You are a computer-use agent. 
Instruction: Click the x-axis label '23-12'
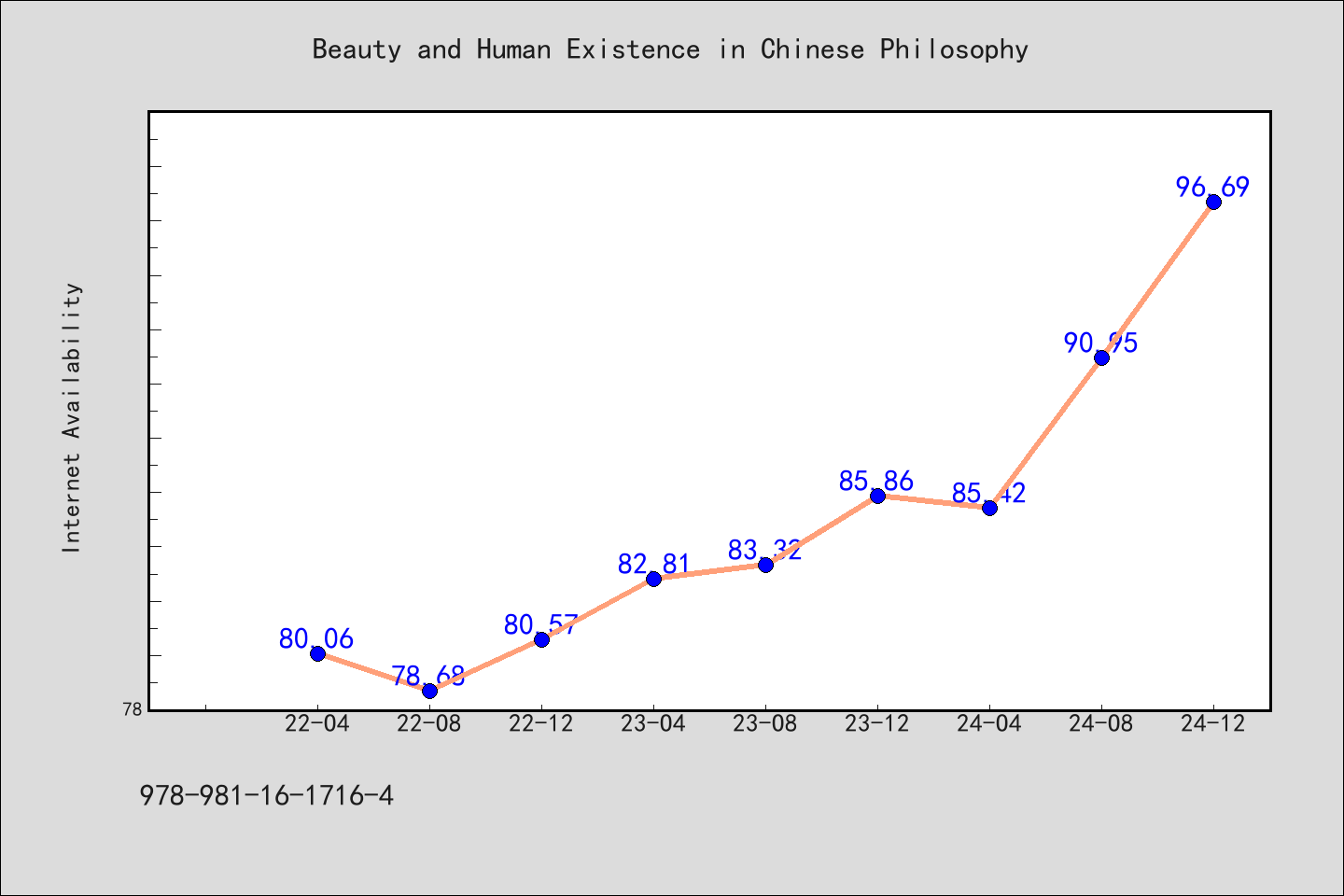[x=877, y=724]
